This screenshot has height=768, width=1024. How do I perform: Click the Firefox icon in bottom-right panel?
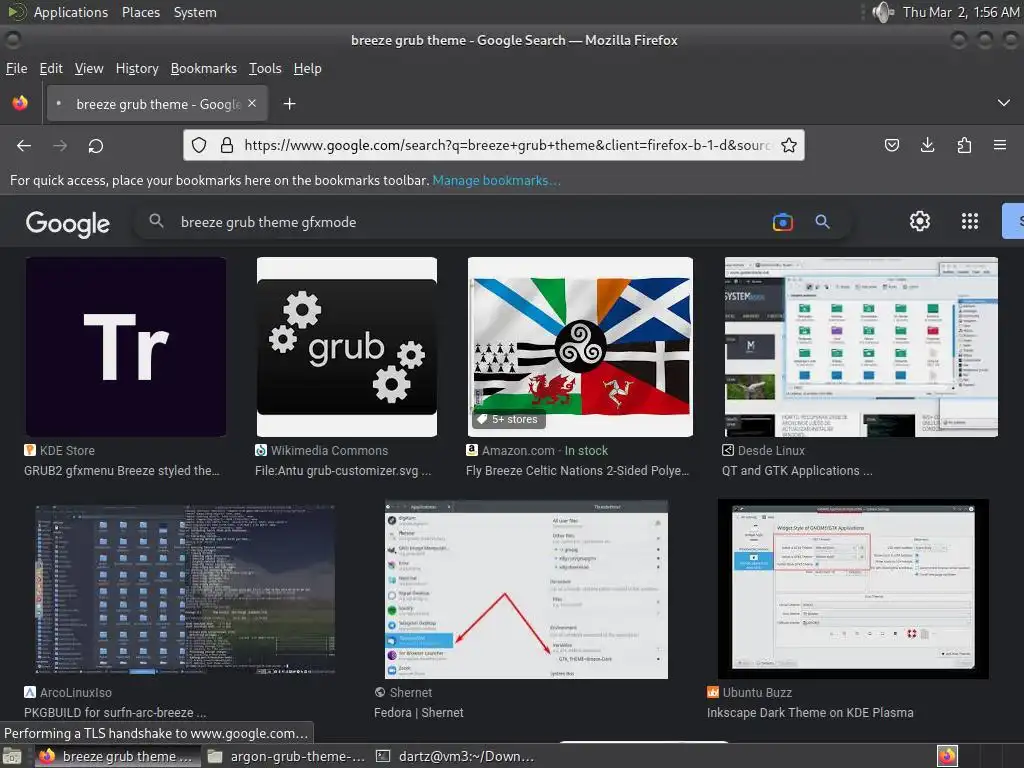coord(947,756)
